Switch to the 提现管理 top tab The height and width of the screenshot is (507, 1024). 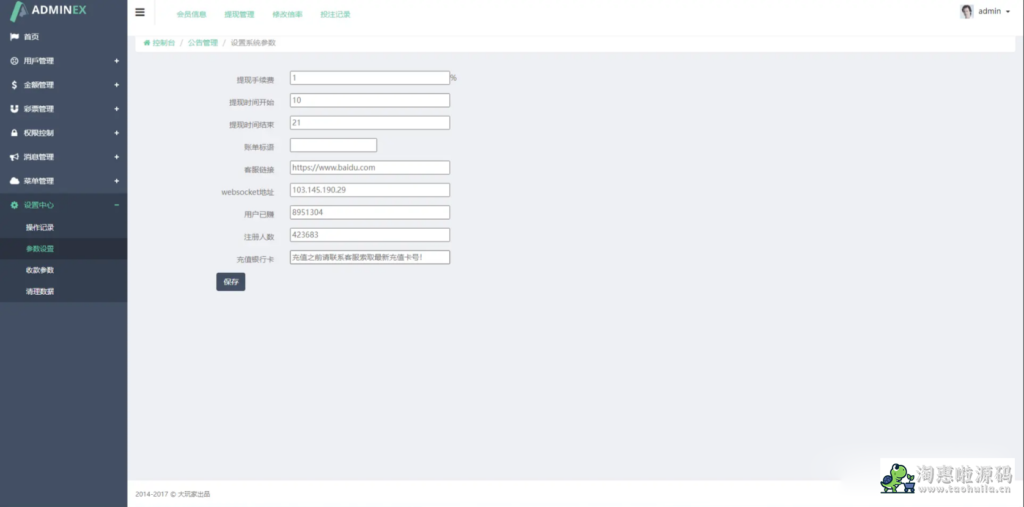pyautogui.click(x=239, y=15)
